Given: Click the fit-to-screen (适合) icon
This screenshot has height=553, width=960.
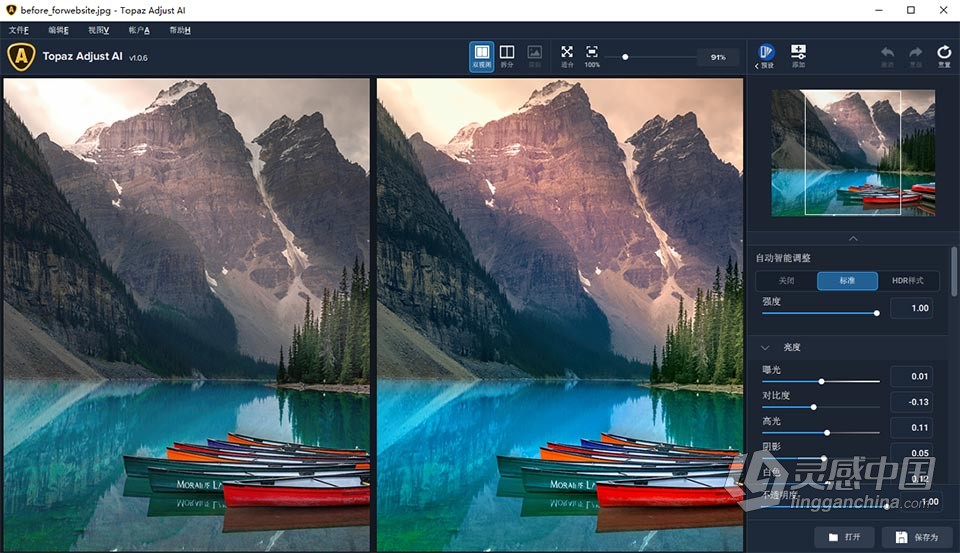Looking at the screenshot, I should coord(567,55).
